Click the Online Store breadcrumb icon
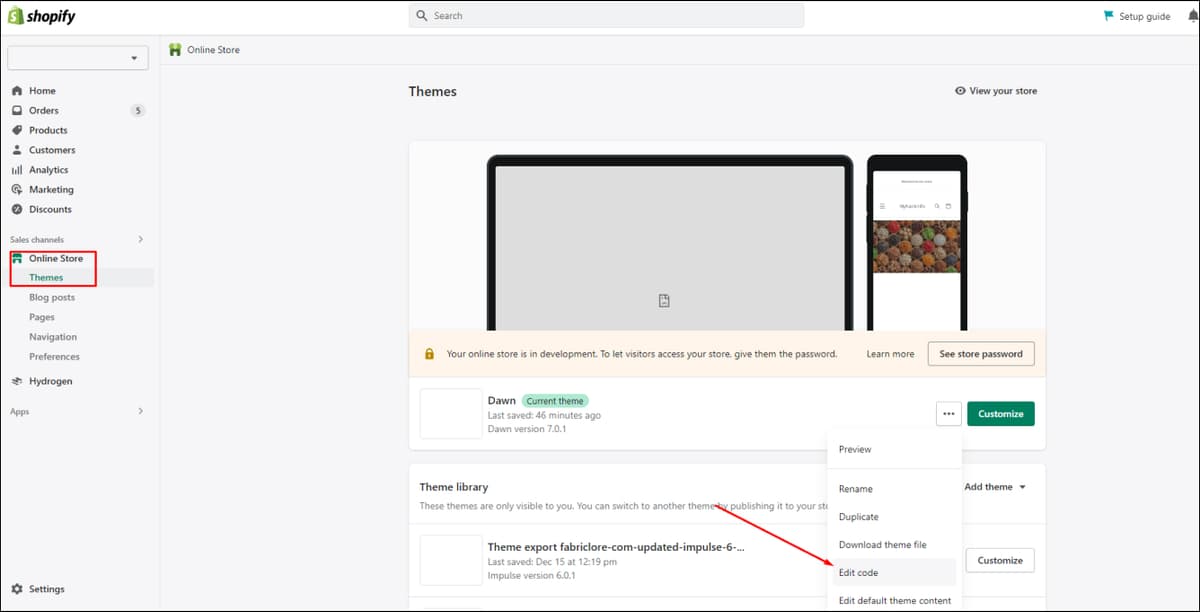This screenshot has width=1200, height=612. pos(175,50)
